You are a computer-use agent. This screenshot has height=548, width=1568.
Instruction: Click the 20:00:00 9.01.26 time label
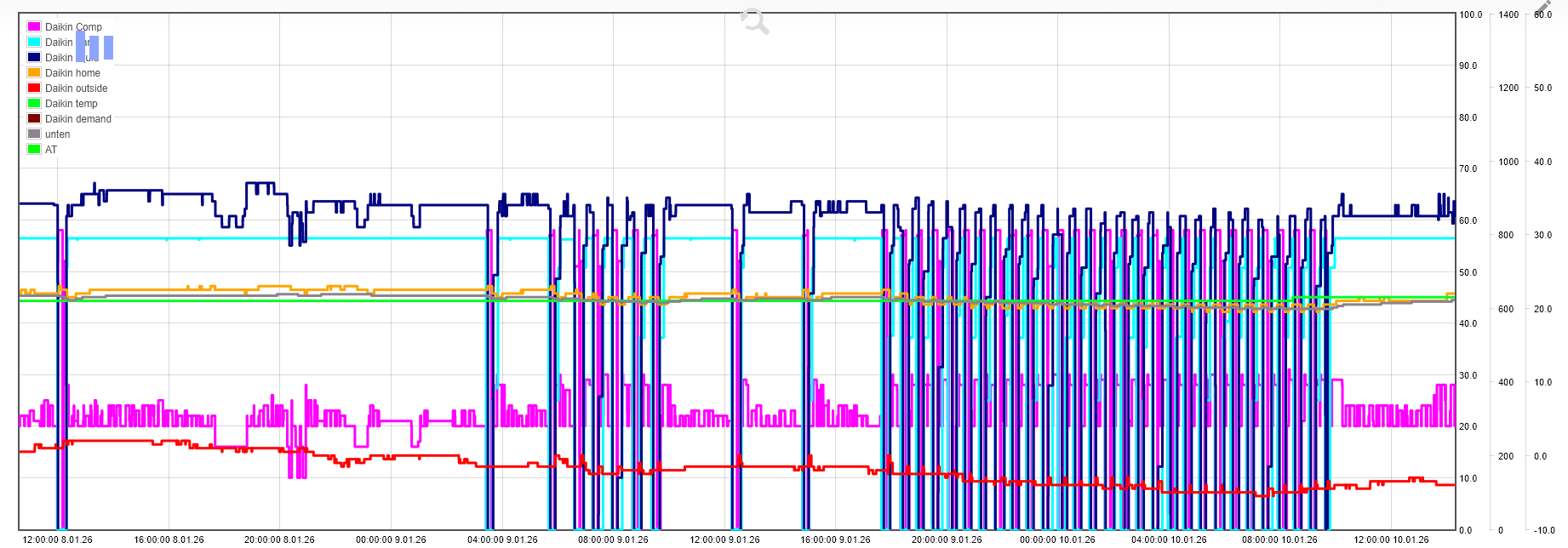click(946, 539)
